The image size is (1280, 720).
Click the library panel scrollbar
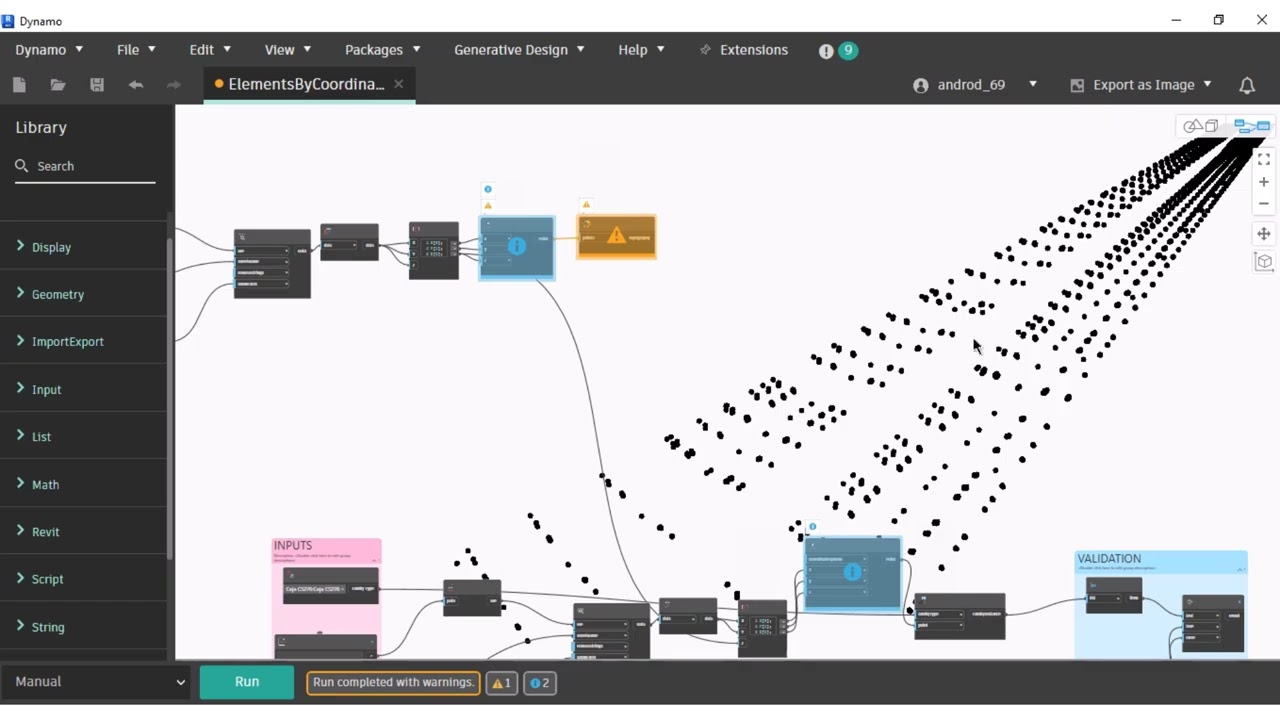pyautogui.click(x=170, y=400)
